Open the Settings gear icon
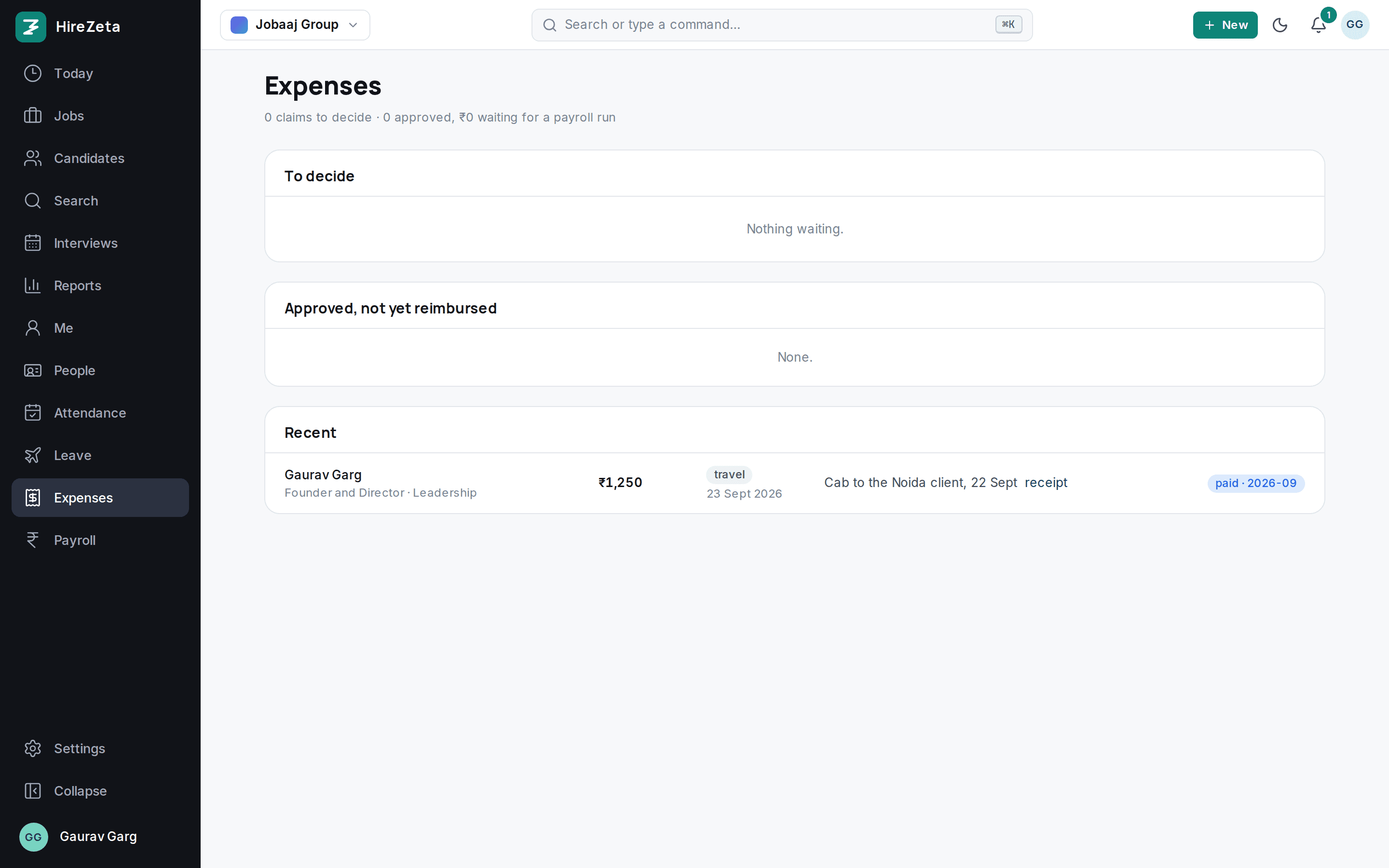Image resolution: width=1389 pixels, height=868 pixels. (33, 749)
